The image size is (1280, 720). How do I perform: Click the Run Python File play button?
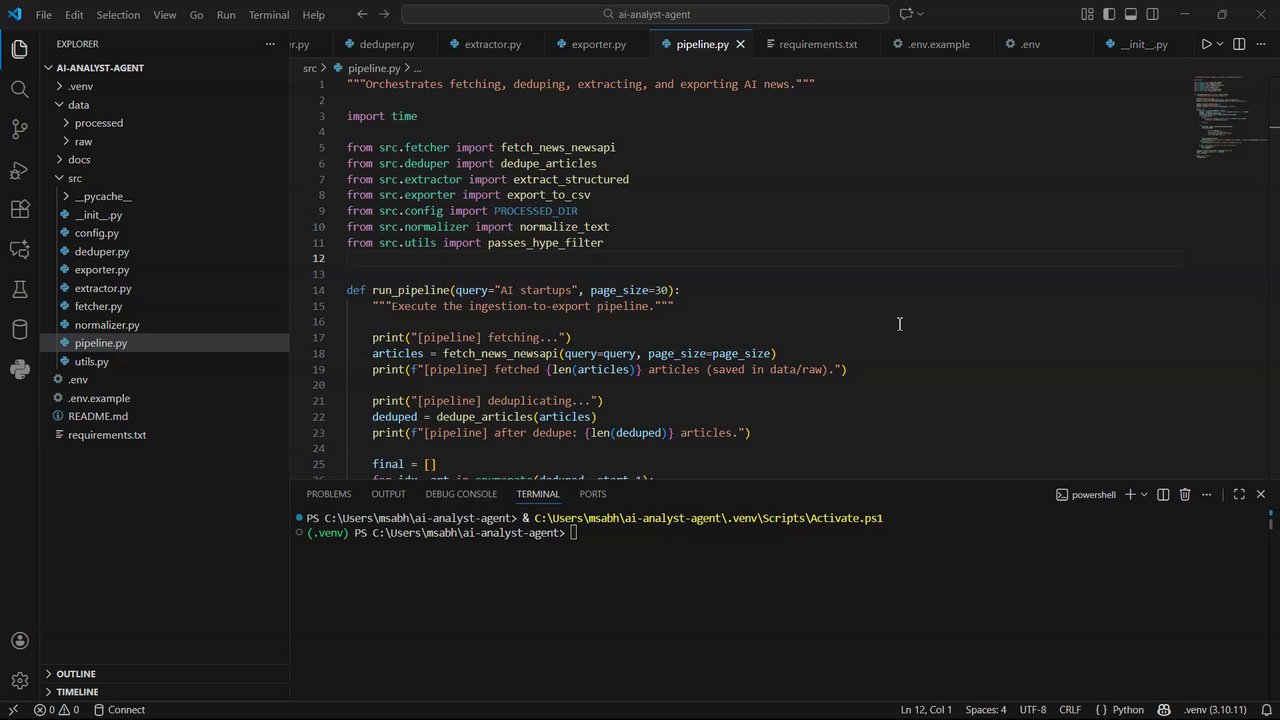point(1206,44)
